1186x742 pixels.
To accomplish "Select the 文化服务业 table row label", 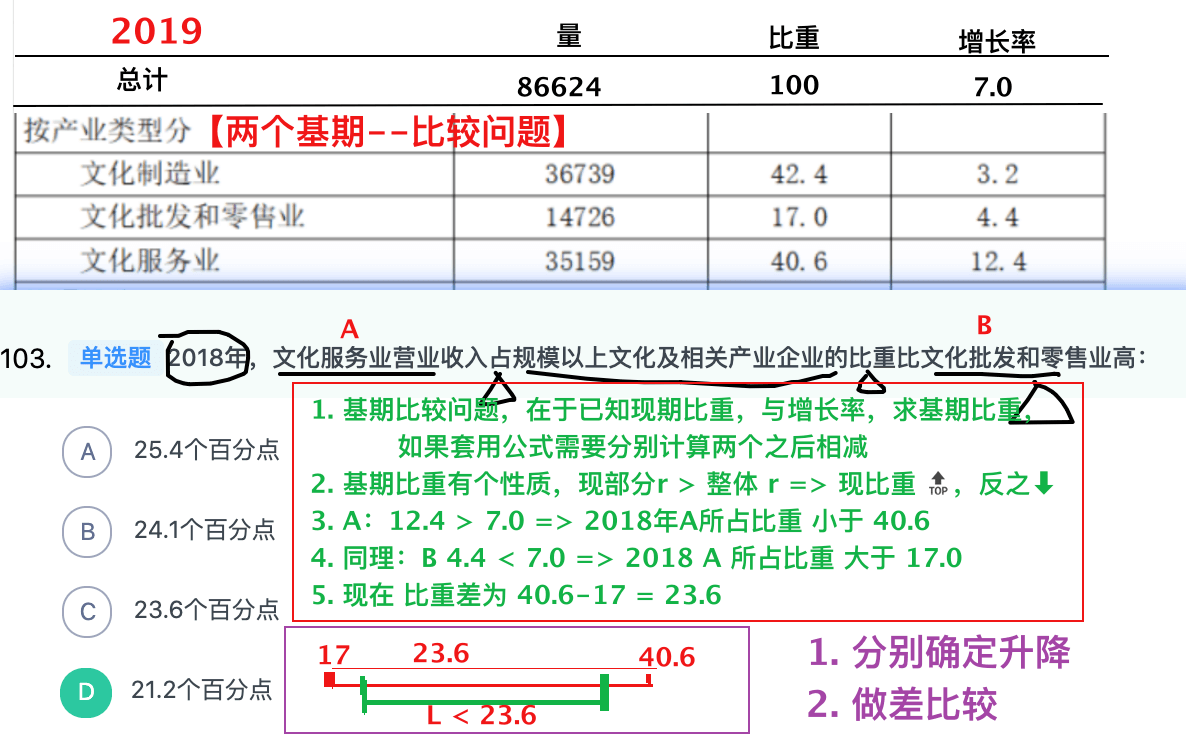I will (x=150, y=260).
